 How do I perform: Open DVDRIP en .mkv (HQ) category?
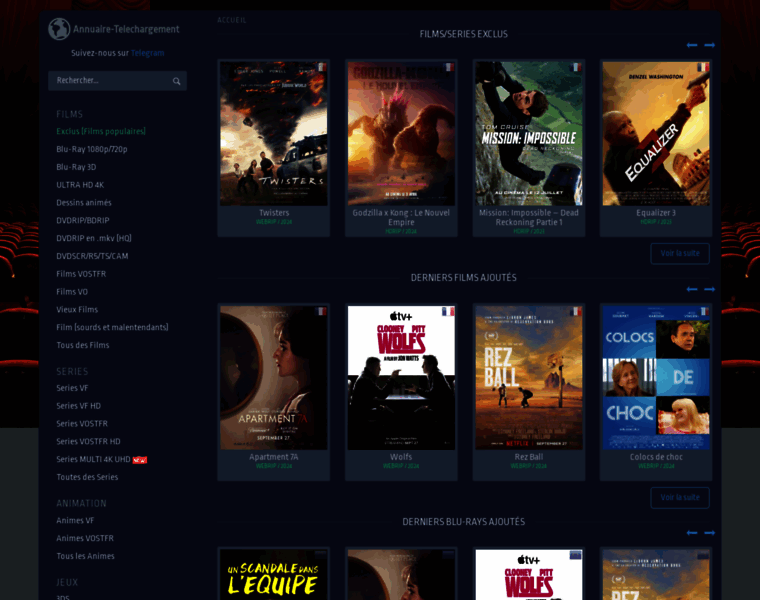tap(94, 238)
